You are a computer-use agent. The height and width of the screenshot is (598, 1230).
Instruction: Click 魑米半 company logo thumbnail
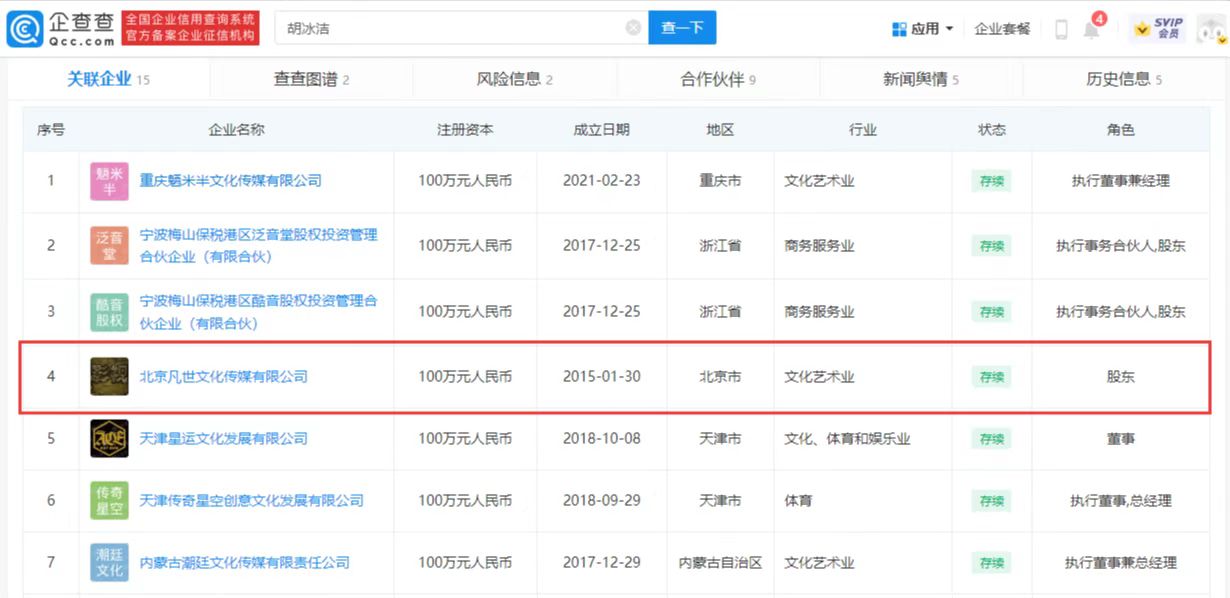(x=109, y=181)
